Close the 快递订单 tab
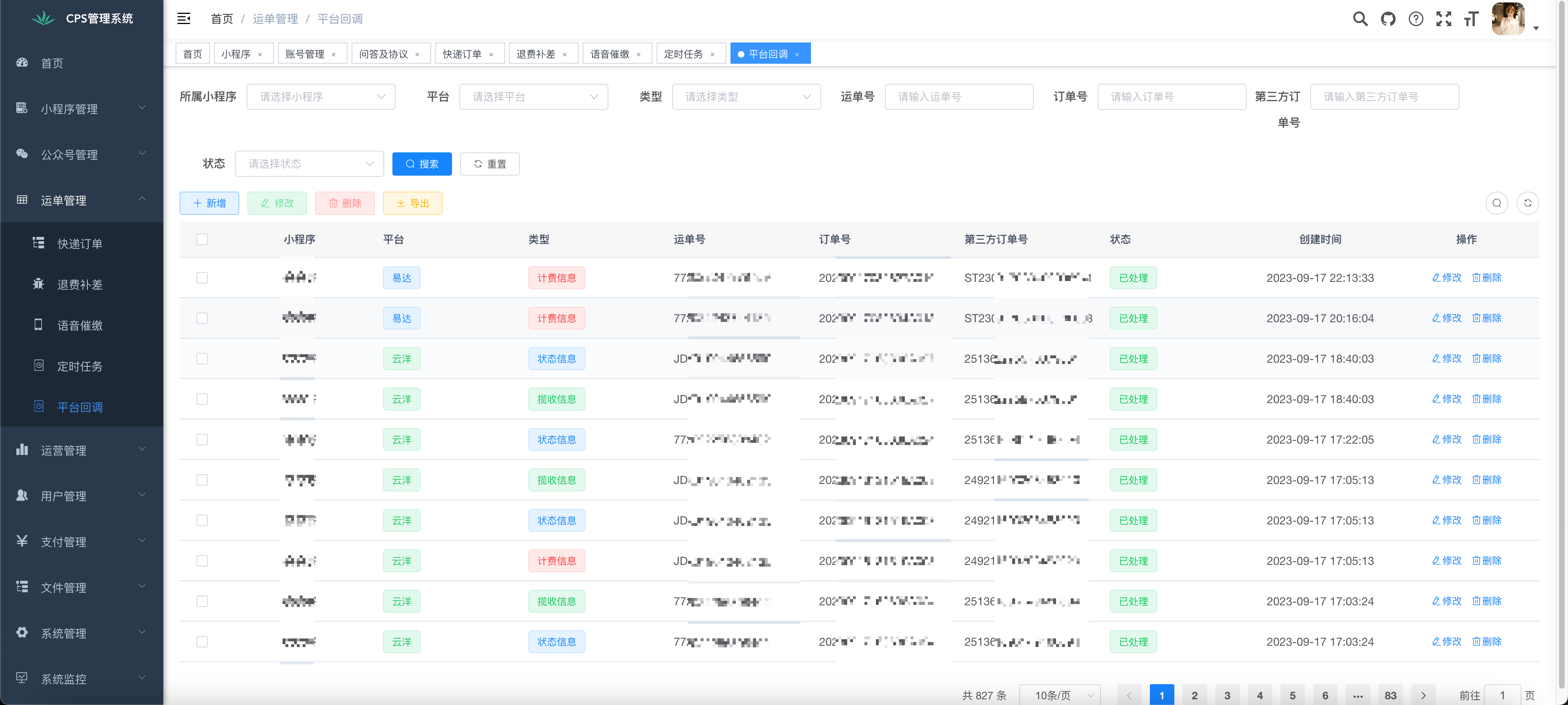This screenshot has width=1568, height=705. point(491,54)
